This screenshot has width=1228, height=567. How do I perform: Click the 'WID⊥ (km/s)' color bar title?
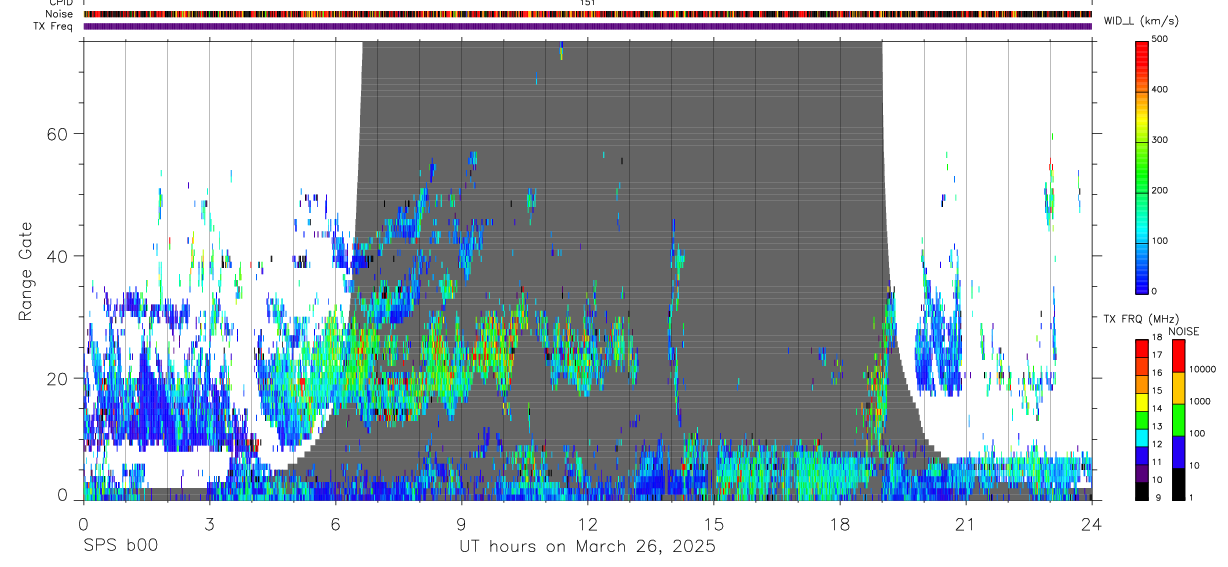[x=1143, y=21]
